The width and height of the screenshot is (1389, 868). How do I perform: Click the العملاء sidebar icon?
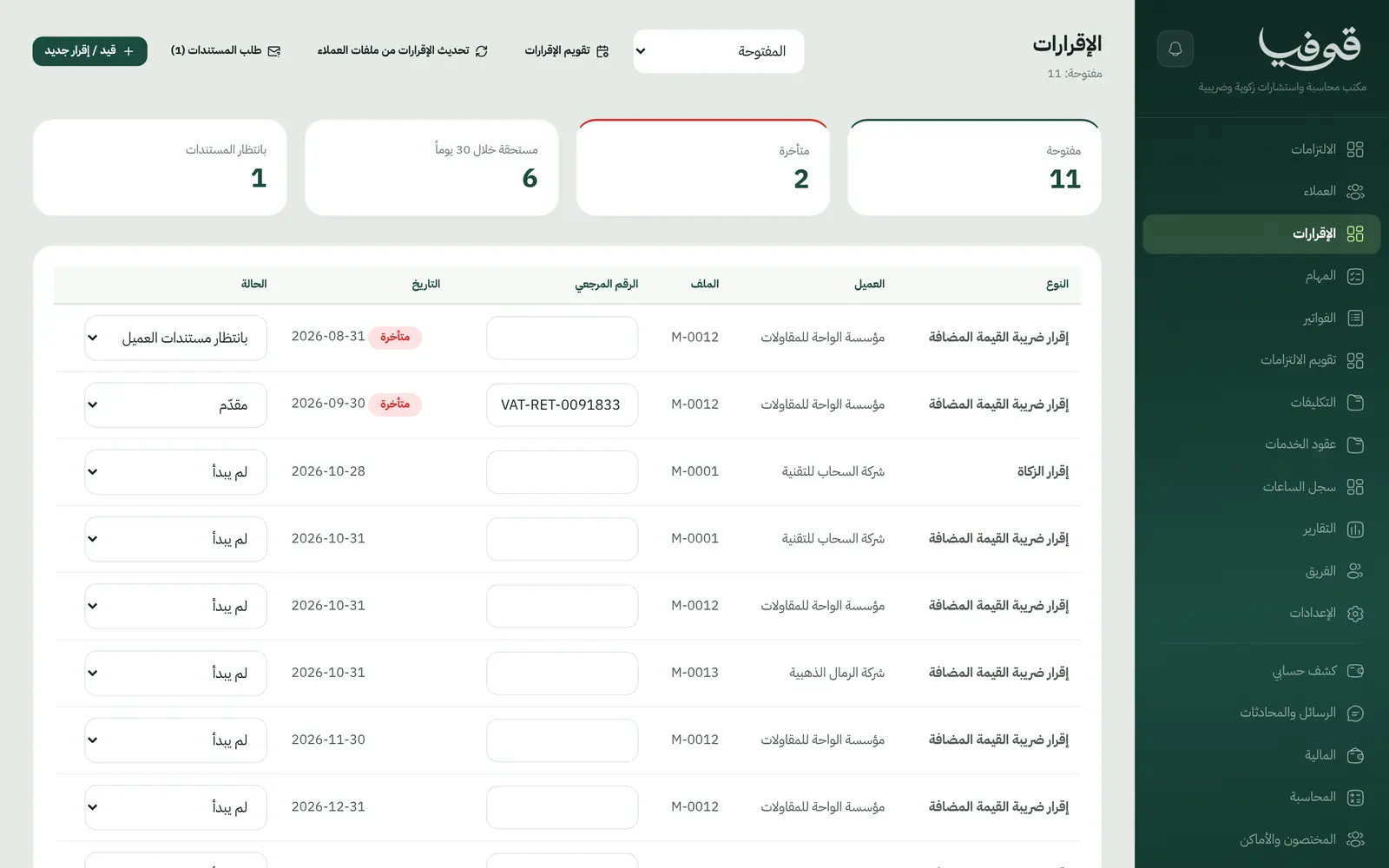point(1355,191)
